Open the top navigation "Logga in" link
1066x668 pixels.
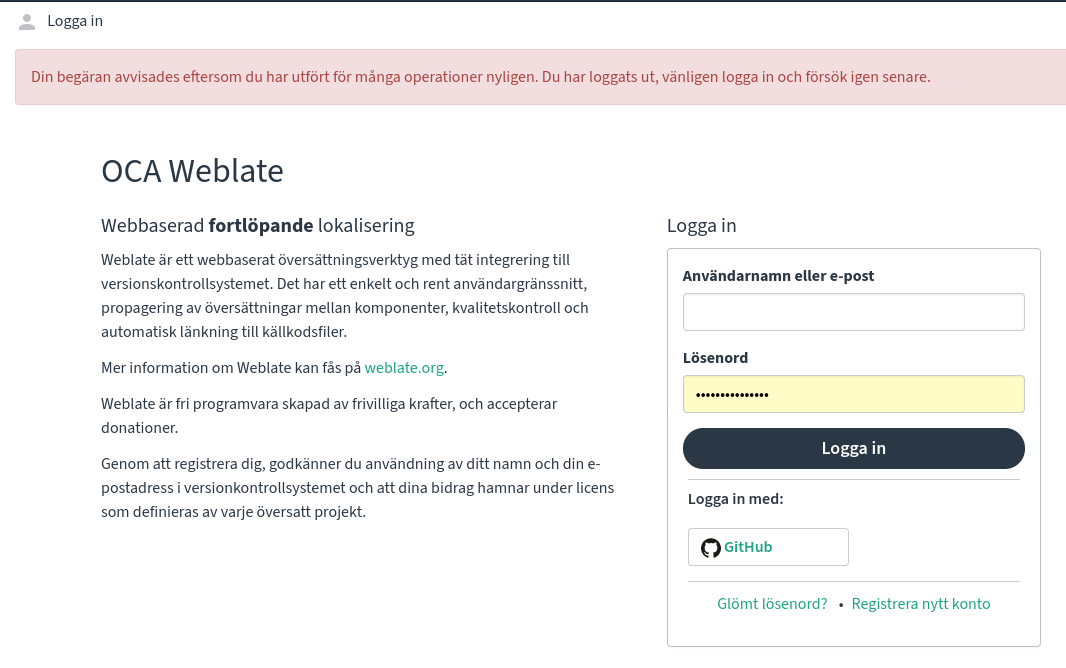point(75,21)
